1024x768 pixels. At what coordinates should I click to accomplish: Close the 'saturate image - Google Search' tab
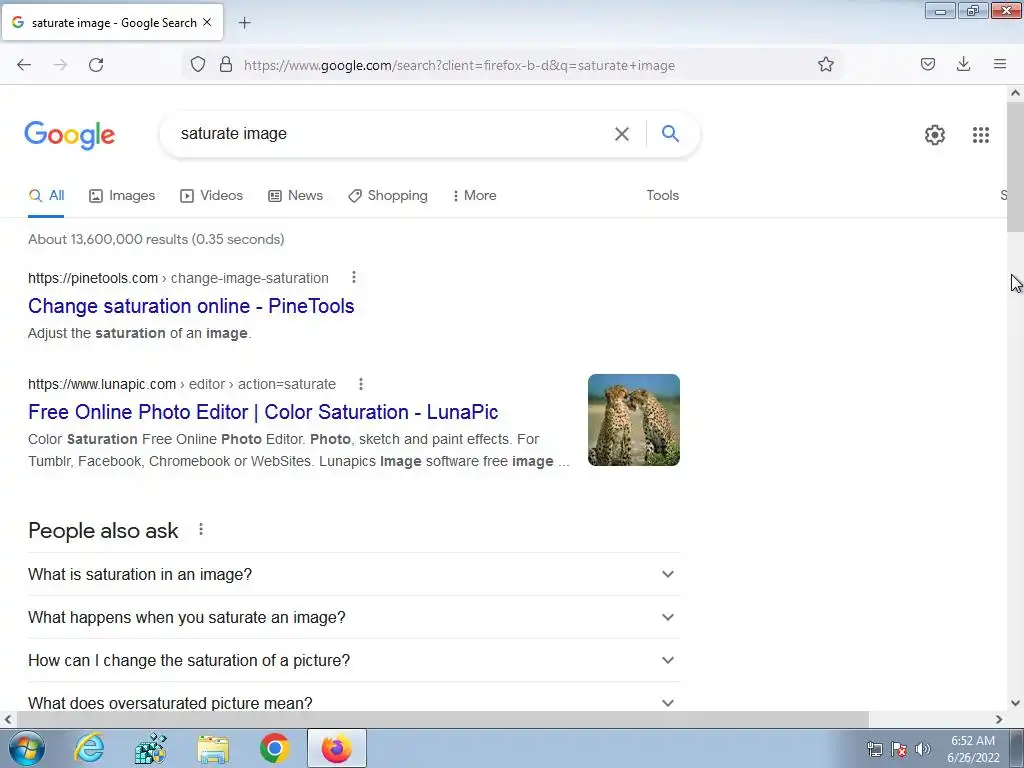point(207,22)
